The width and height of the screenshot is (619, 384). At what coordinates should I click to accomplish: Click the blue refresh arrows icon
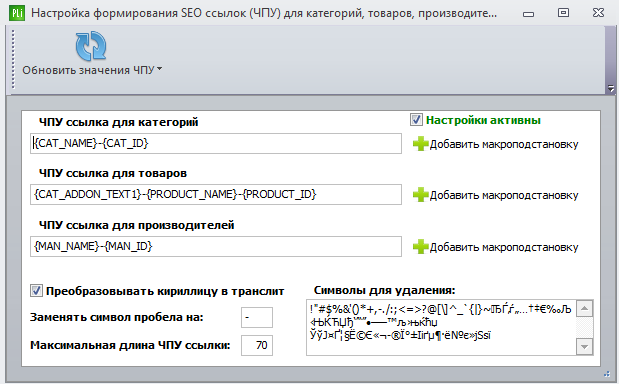point(91,46)
